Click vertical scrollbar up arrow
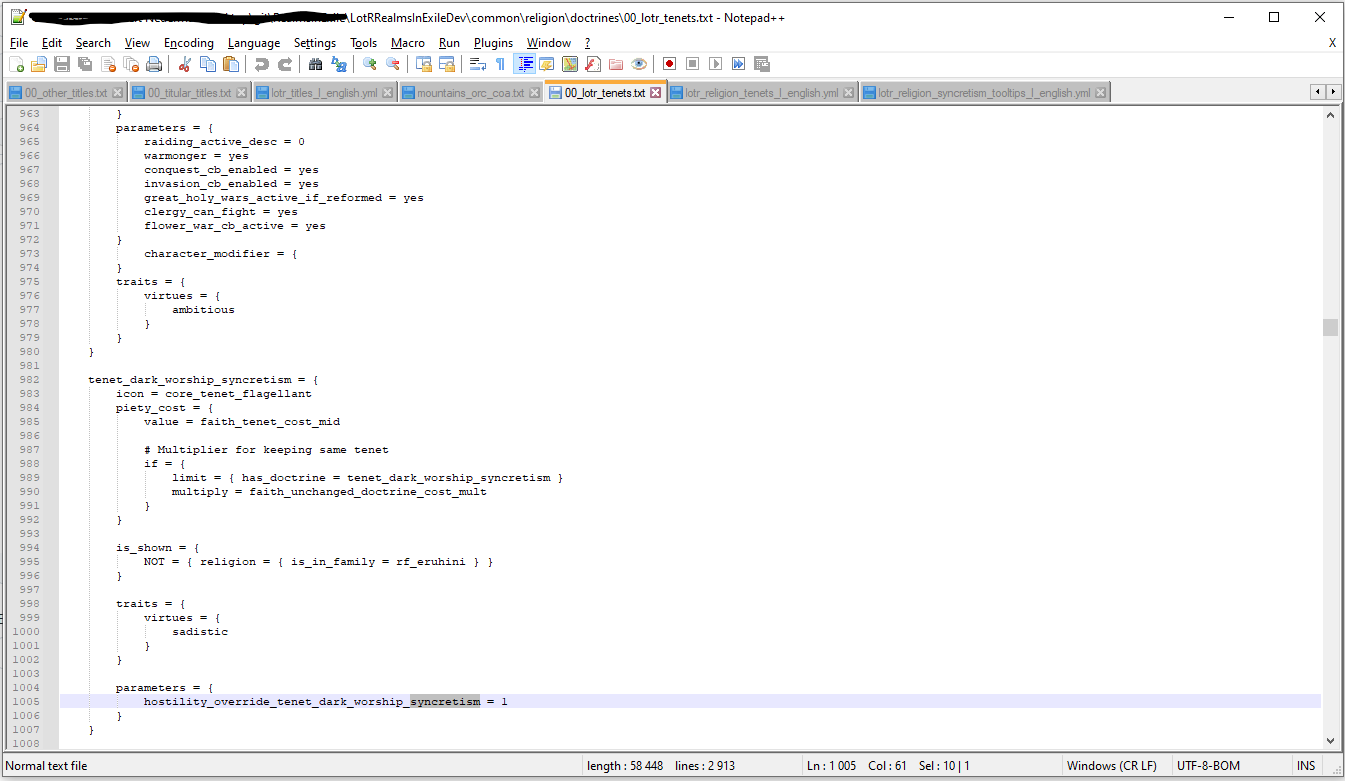 click(x=1330, y=115)
